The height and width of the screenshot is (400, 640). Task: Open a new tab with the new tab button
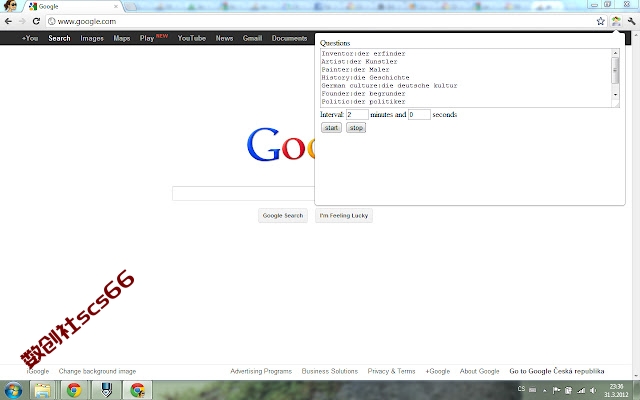pos(130,6)
